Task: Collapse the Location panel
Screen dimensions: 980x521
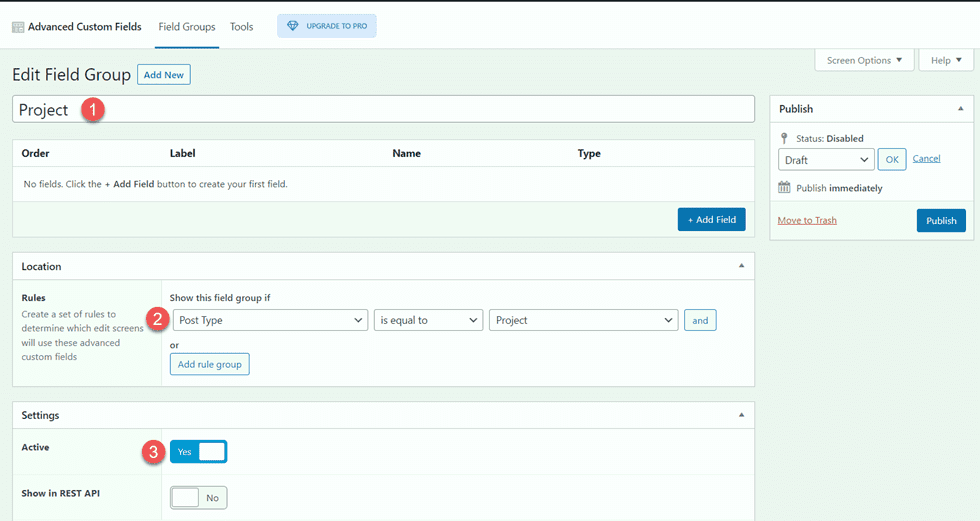Action: click(741, 266)
